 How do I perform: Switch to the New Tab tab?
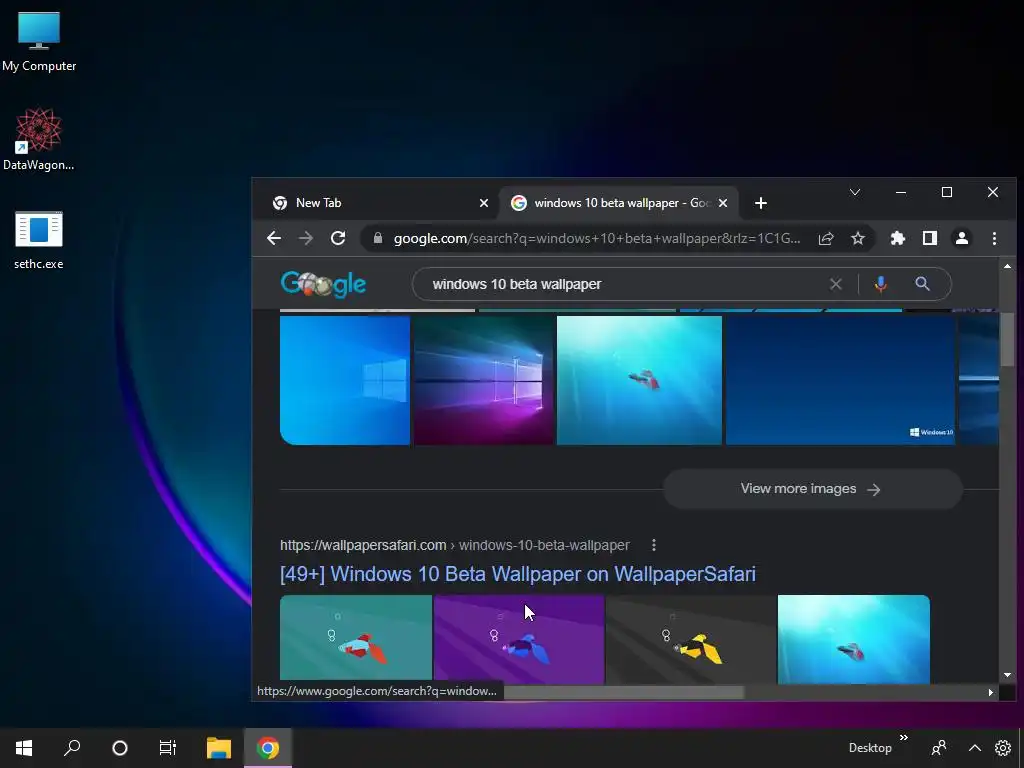pyautogui.click(x=377, y=203)
